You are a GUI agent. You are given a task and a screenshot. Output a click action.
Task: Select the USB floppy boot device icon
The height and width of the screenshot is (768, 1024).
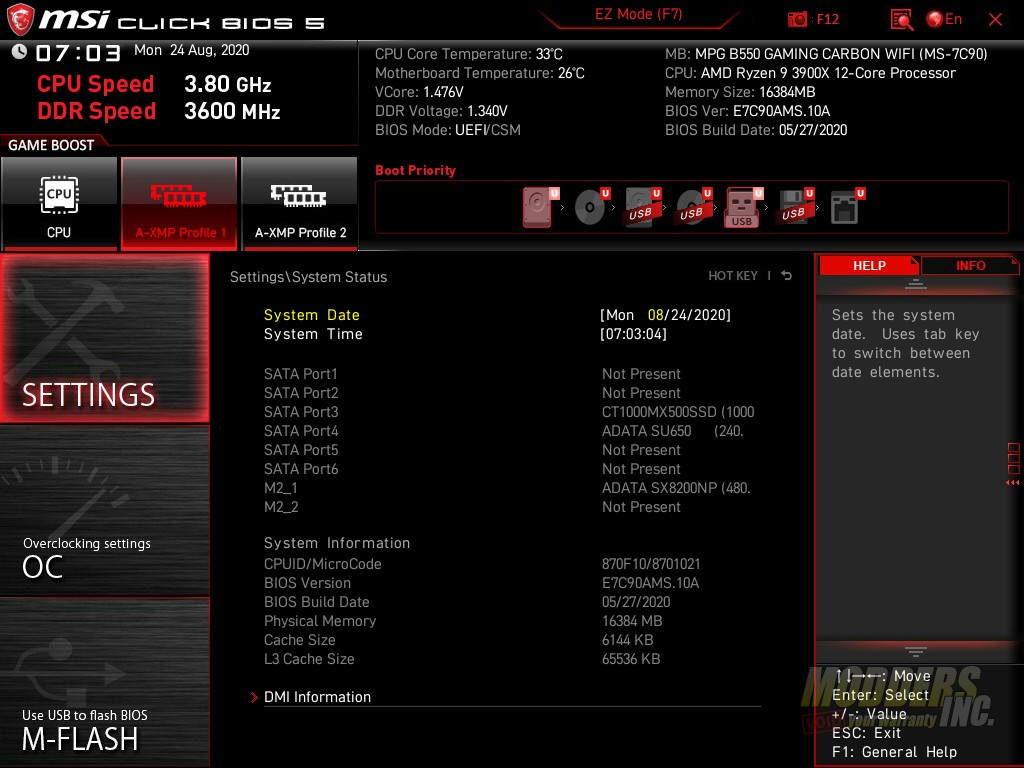point(795,207)
